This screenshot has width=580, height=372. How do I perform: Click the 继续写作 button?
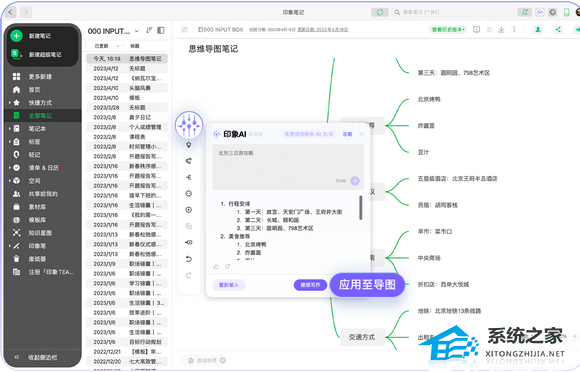(x=310, y=285)
